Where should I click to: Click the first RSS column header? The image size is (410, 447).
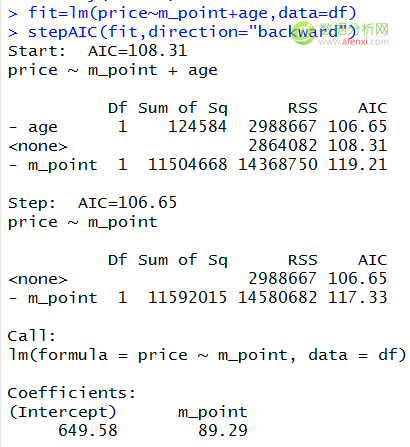click(303, 108)
